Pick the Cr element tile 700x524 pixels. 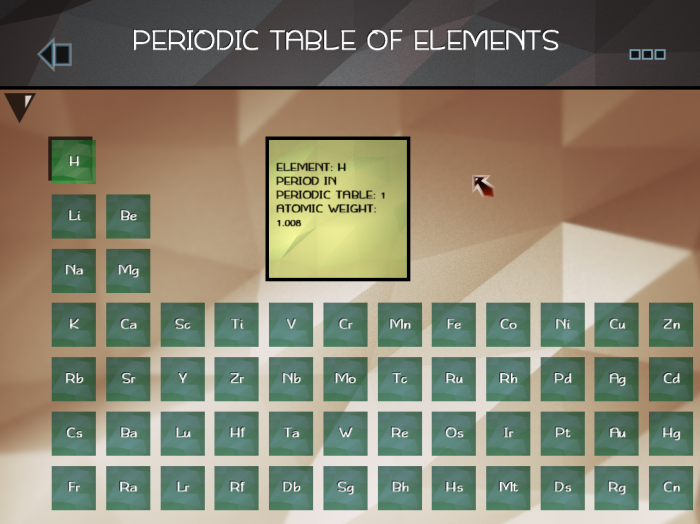(346, 324)
